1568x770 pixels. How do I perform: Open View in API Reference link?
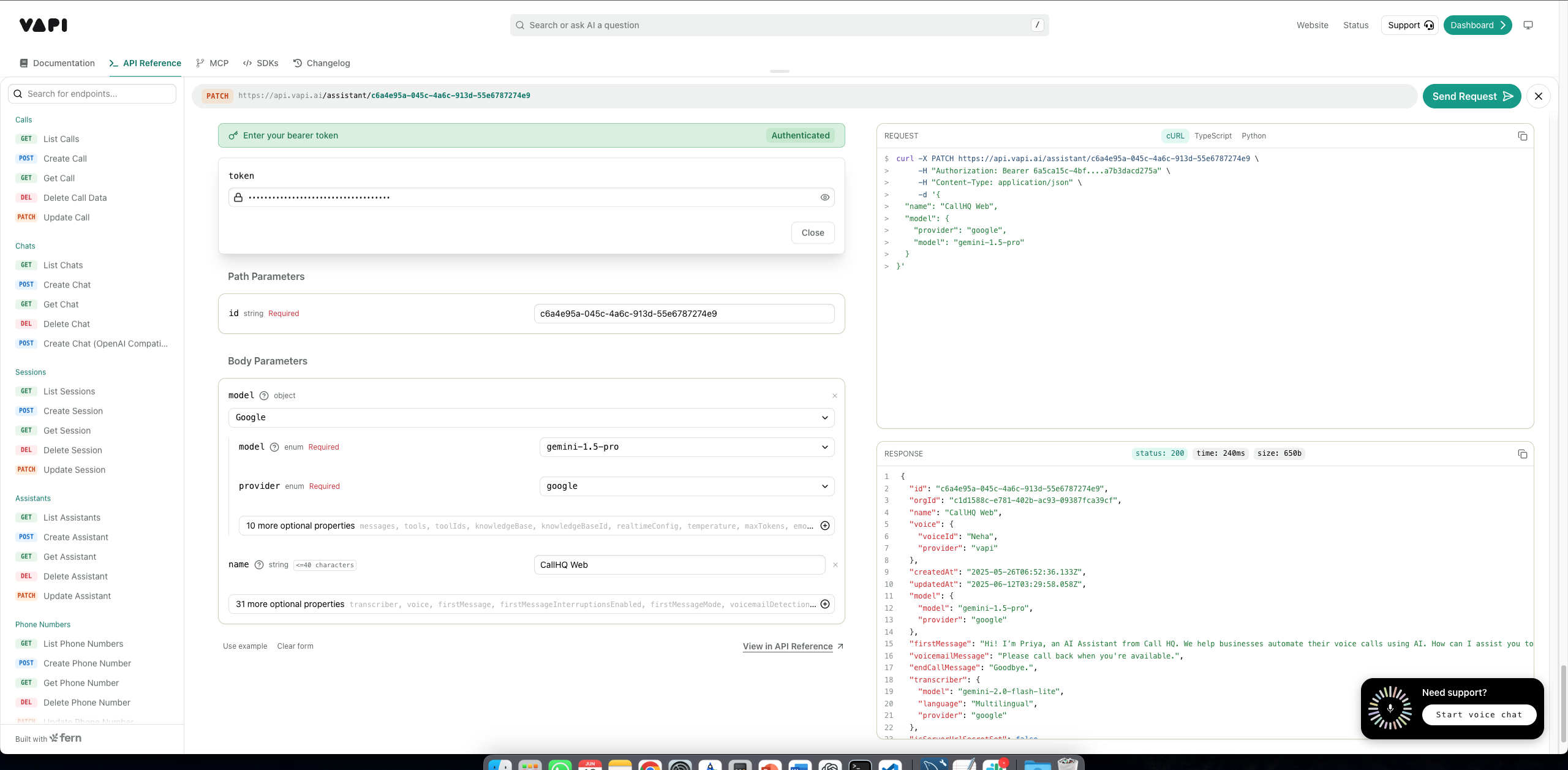click(793, 646)
